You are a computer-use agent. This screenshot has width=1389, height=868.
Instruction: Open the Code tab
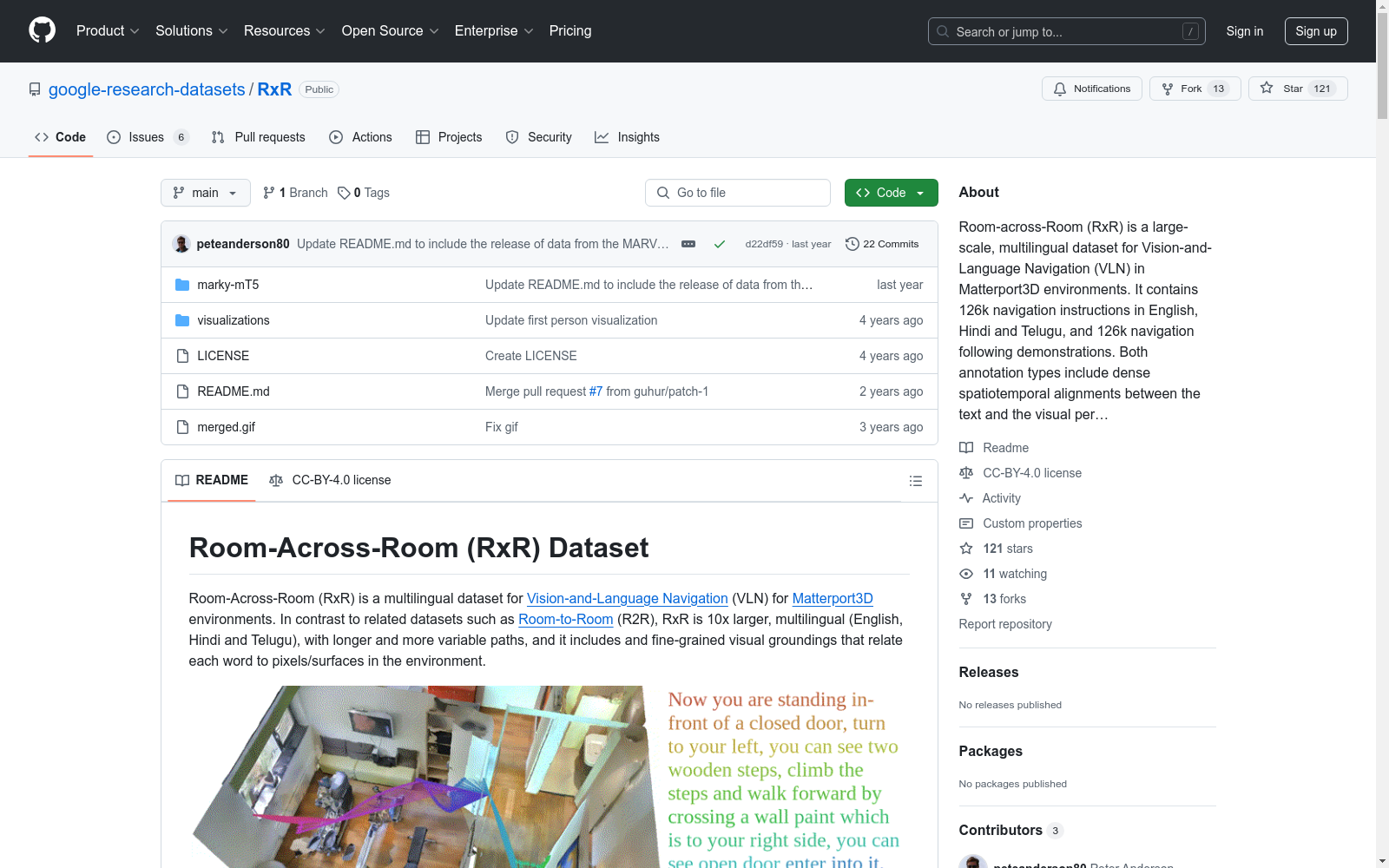[60, 137]
